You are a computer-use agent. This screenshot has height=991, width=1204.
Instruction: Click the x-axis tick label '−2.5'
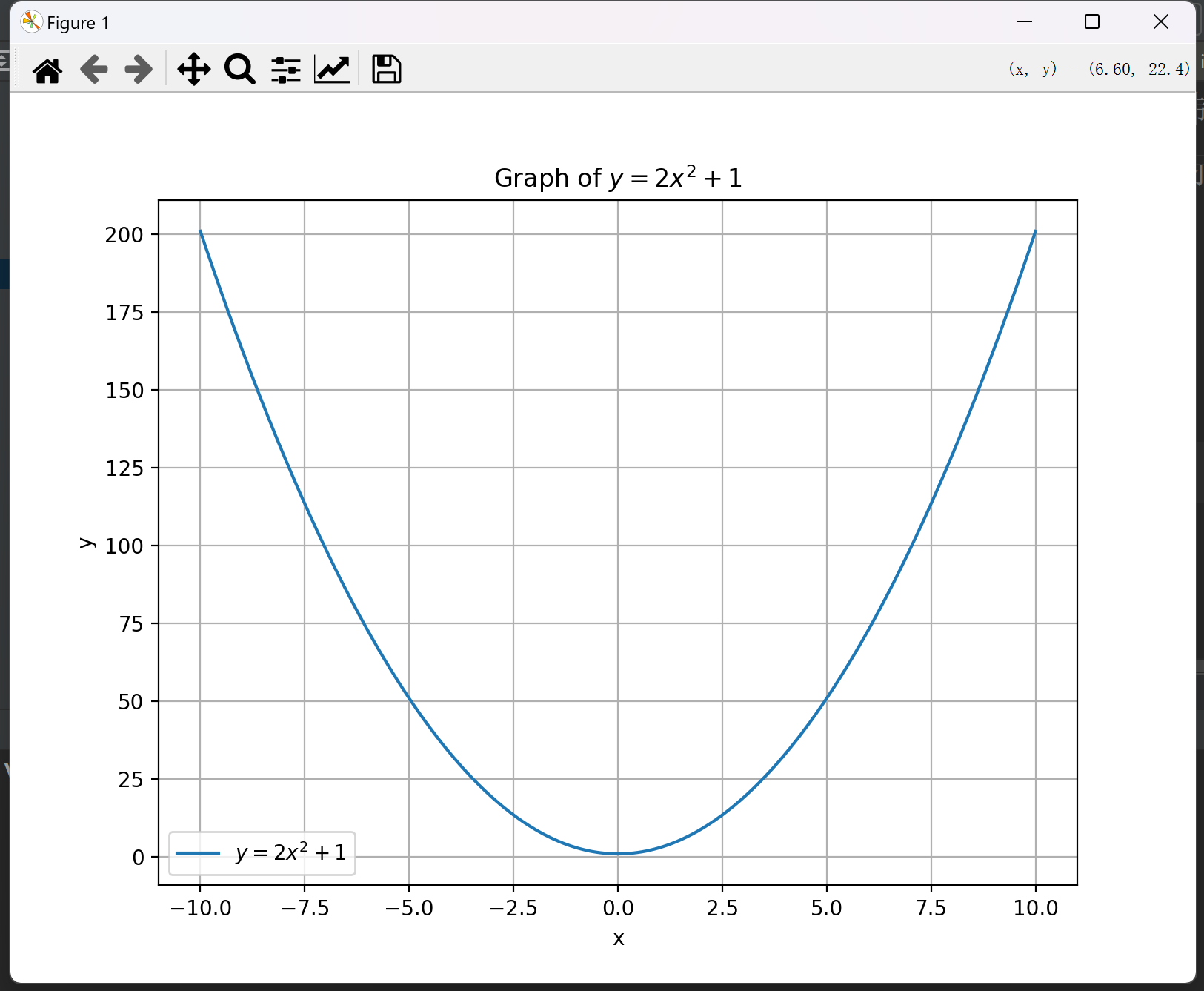[x=513, y=908]
